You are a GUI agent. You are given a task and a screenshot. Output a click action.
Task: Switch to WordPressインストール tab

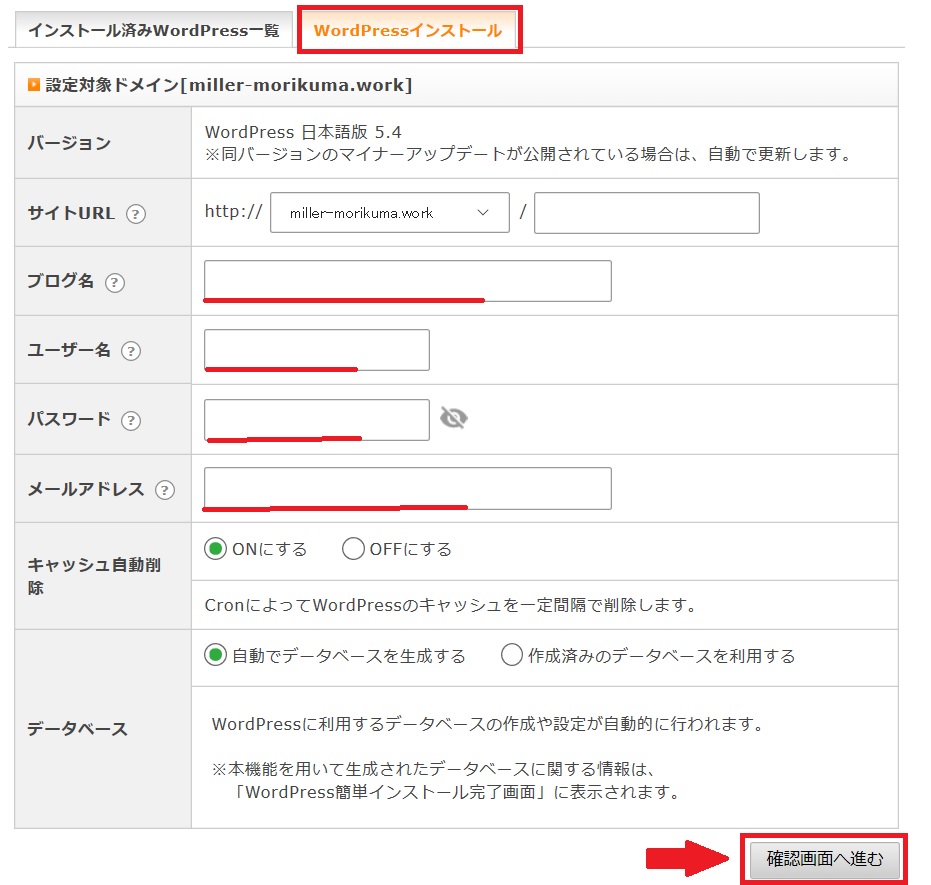[408, 30]
